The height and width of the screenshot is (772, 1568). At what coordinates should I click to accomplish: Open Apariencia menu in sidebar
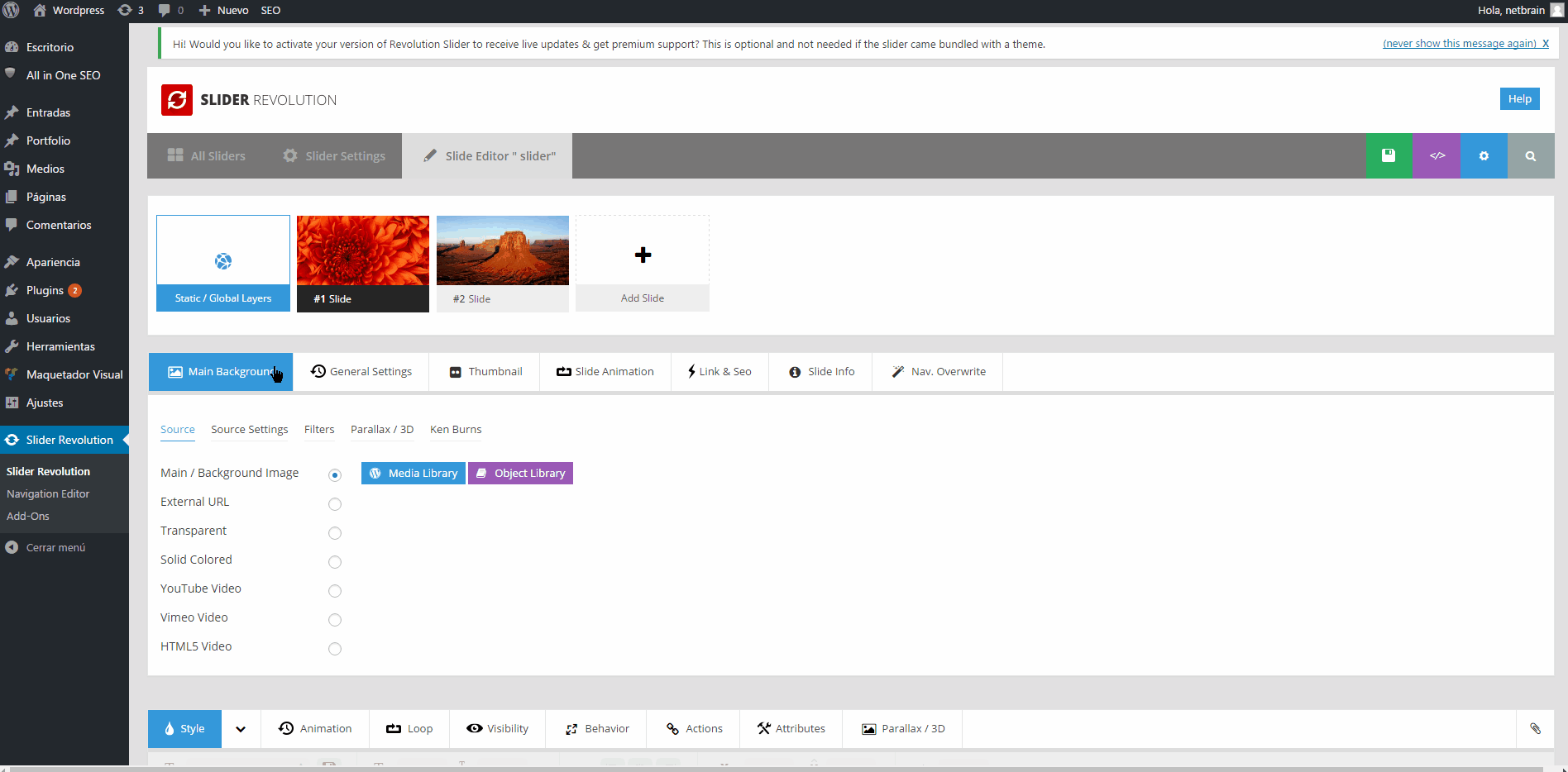click(53, 262)
